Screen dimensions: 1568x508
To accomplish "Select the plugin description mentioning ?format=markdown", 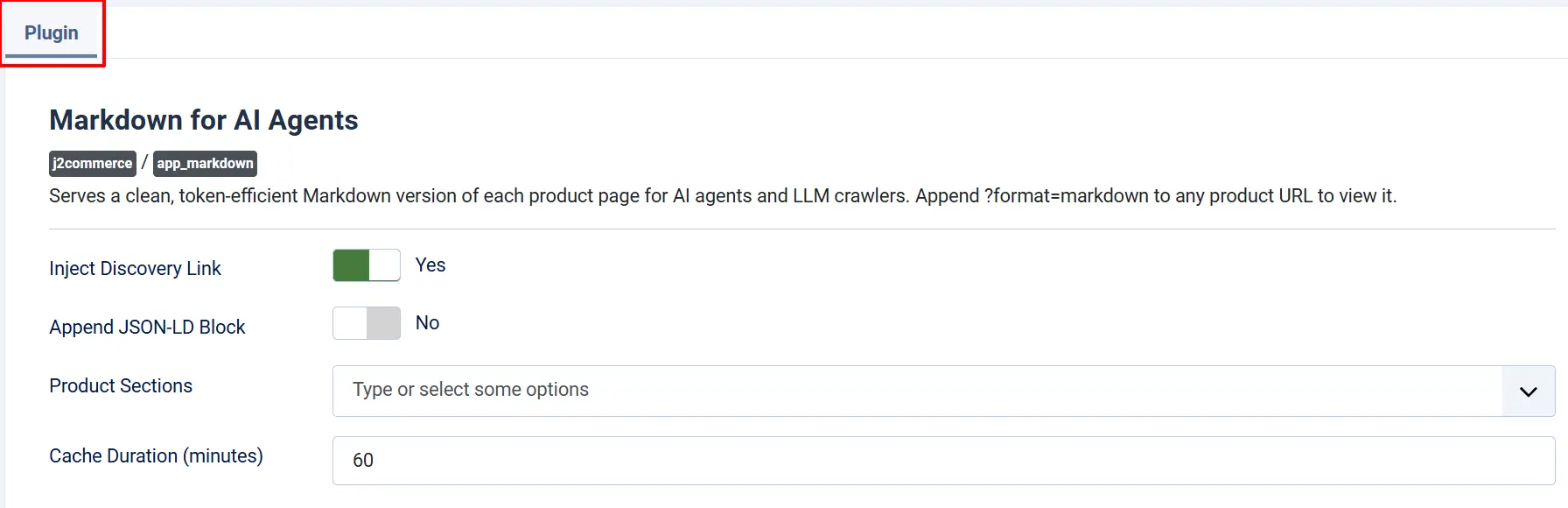I will (x=723, y=196).
